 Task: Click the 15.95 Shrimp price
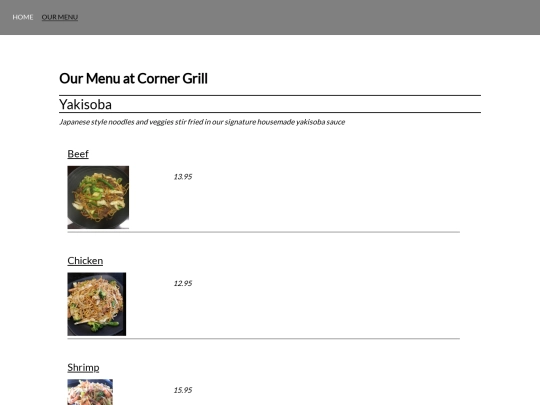click(183, 390)
